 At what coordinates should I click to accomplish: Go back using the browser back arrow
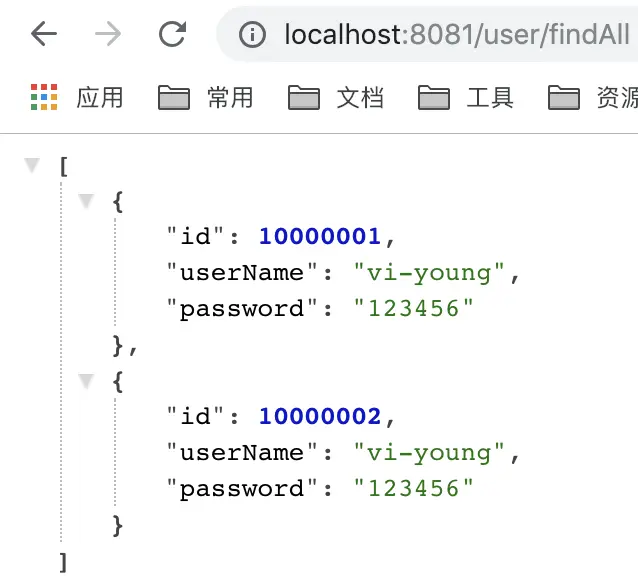pyautogui.click(x=44, y=33)
